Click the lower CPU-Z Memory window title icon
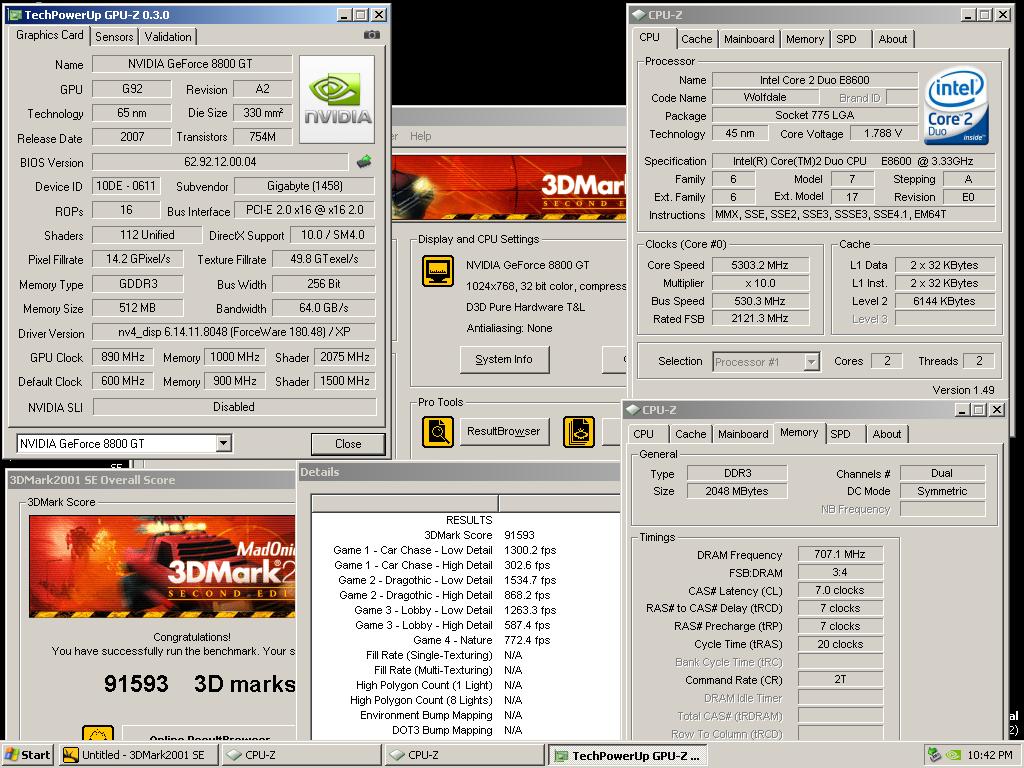The width and height of the screenshot is (1024, 768). [633, 409]
